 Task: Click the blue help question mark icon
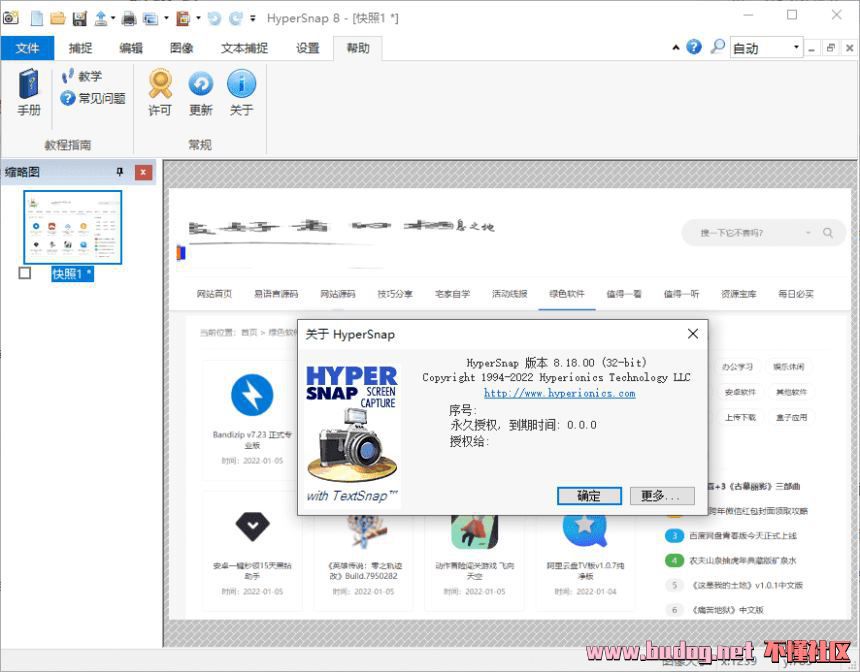694,47
